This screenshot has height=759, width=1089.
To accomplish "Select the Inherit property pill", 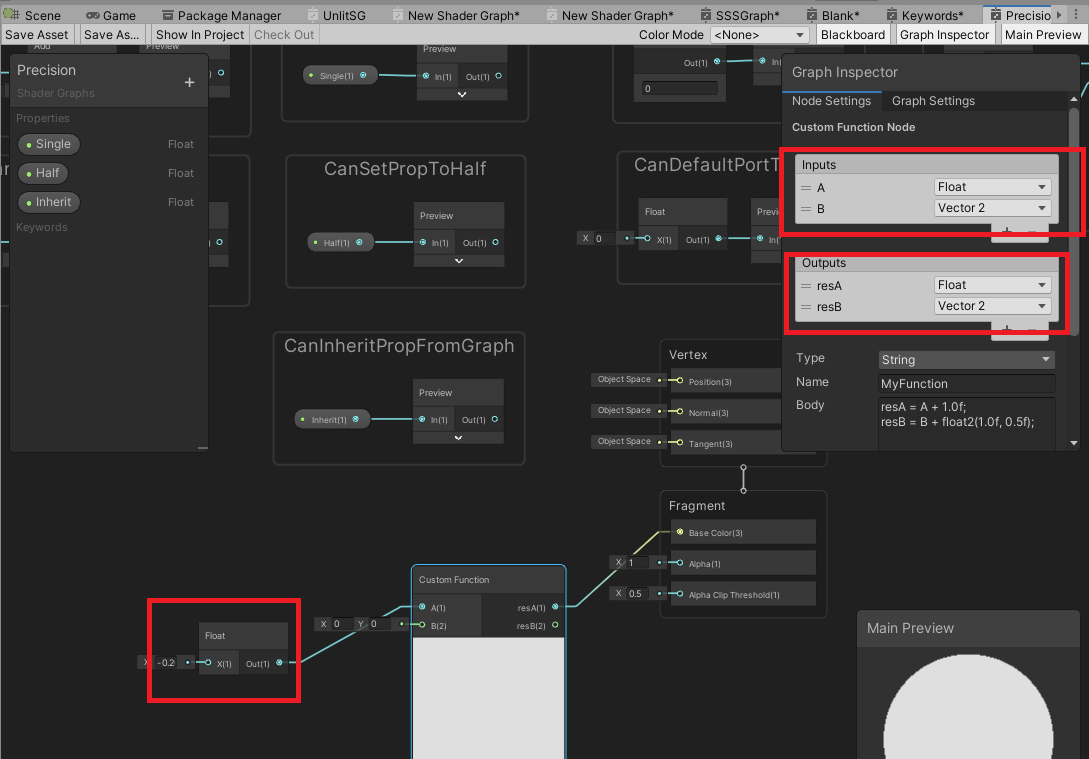I will (49, 202).
